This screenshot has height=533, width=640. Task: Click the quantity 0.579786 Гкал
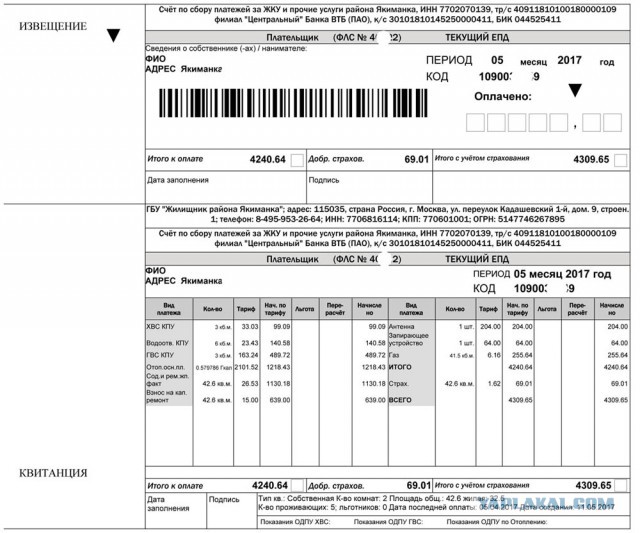click(214, 368)
